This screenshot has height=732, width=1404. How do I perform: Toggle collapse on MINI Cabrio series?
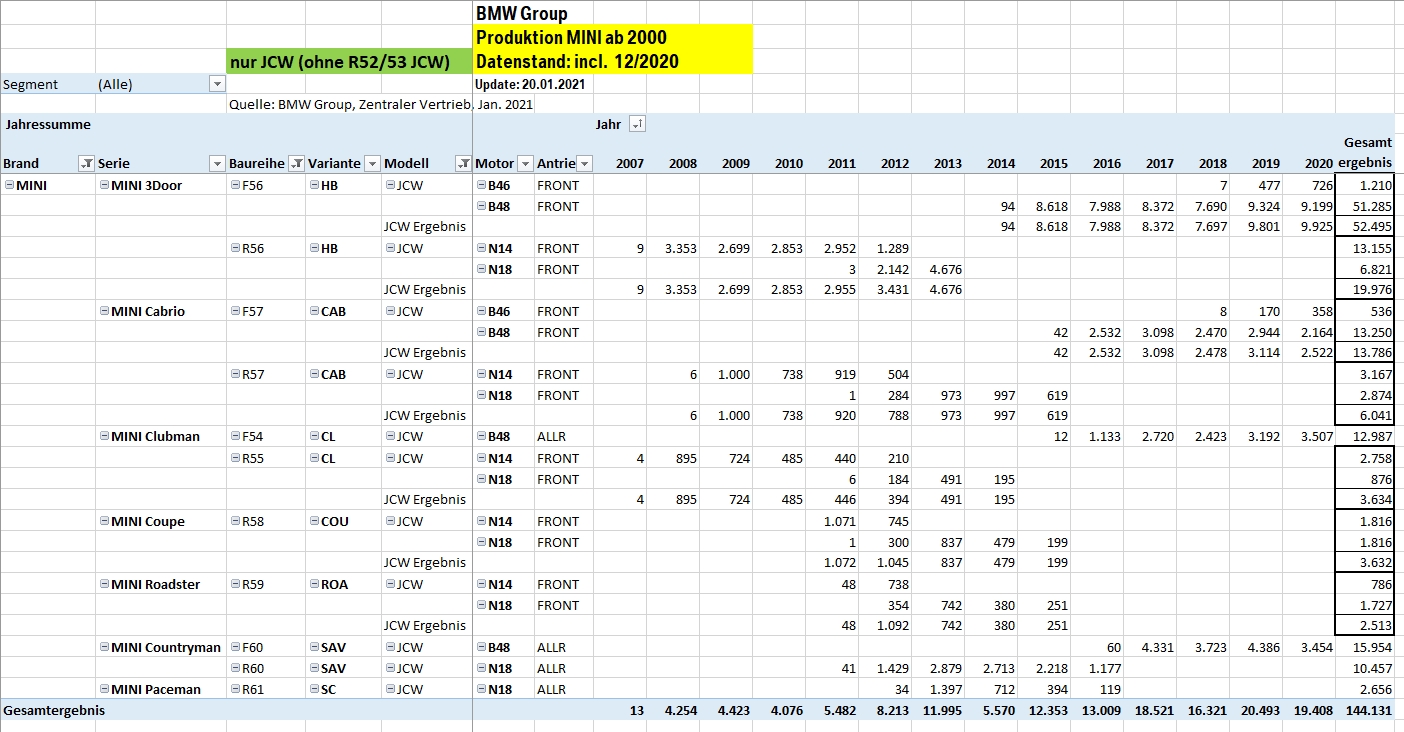104,311
